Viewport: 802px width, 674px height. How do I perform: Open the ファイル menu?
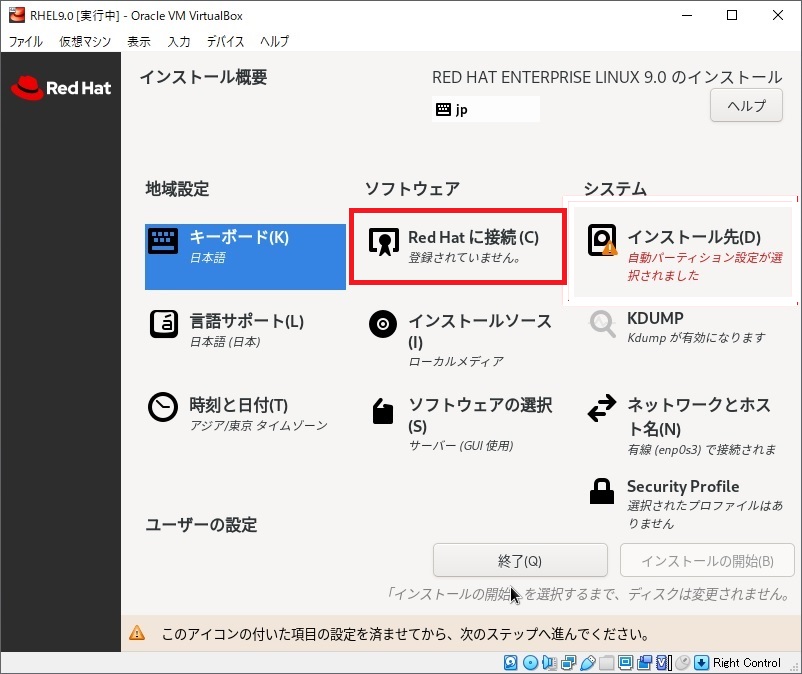point(26,41)
